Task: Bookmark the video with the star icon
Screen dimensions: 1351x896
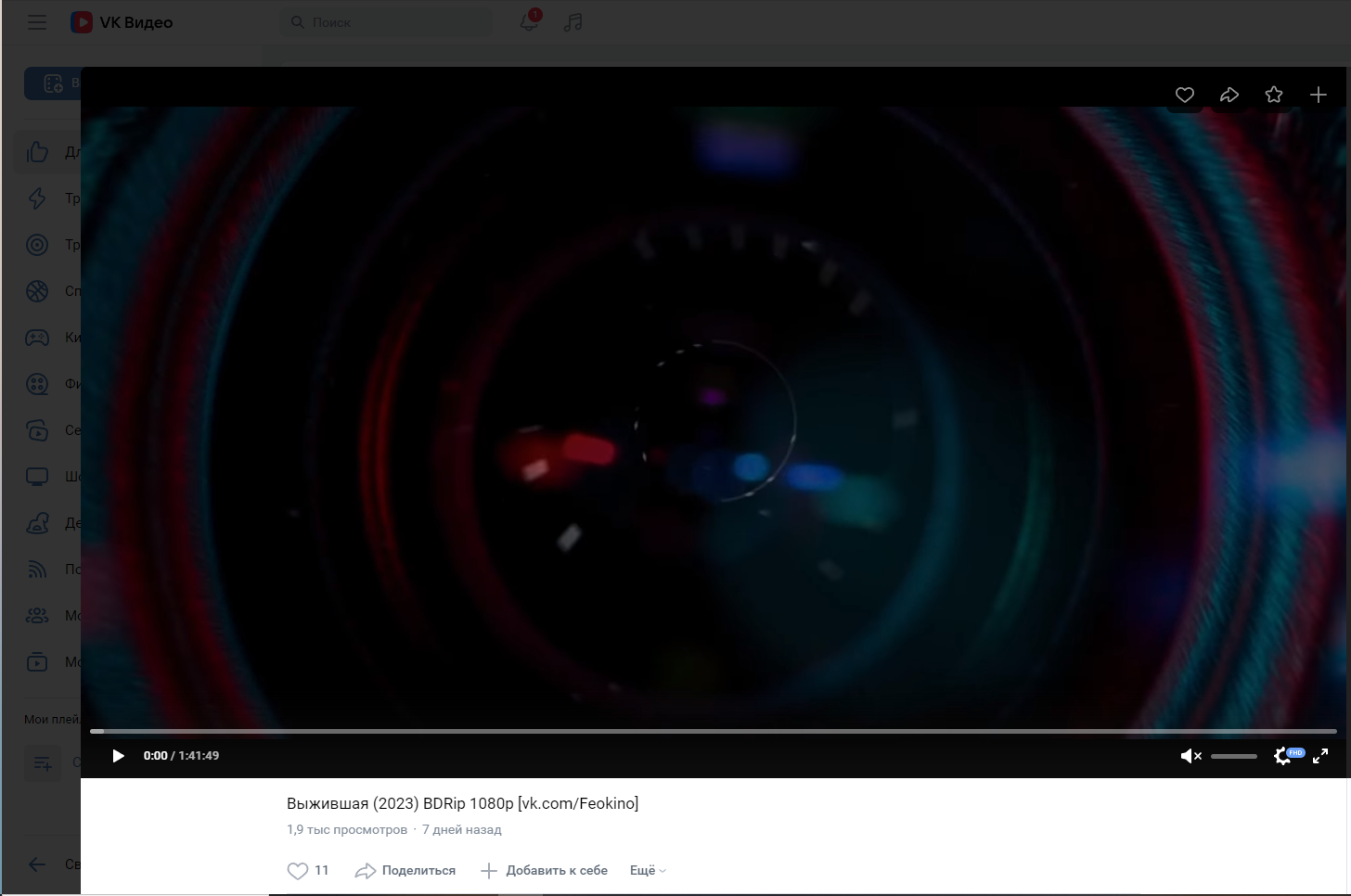Action: click(1274, 95)
